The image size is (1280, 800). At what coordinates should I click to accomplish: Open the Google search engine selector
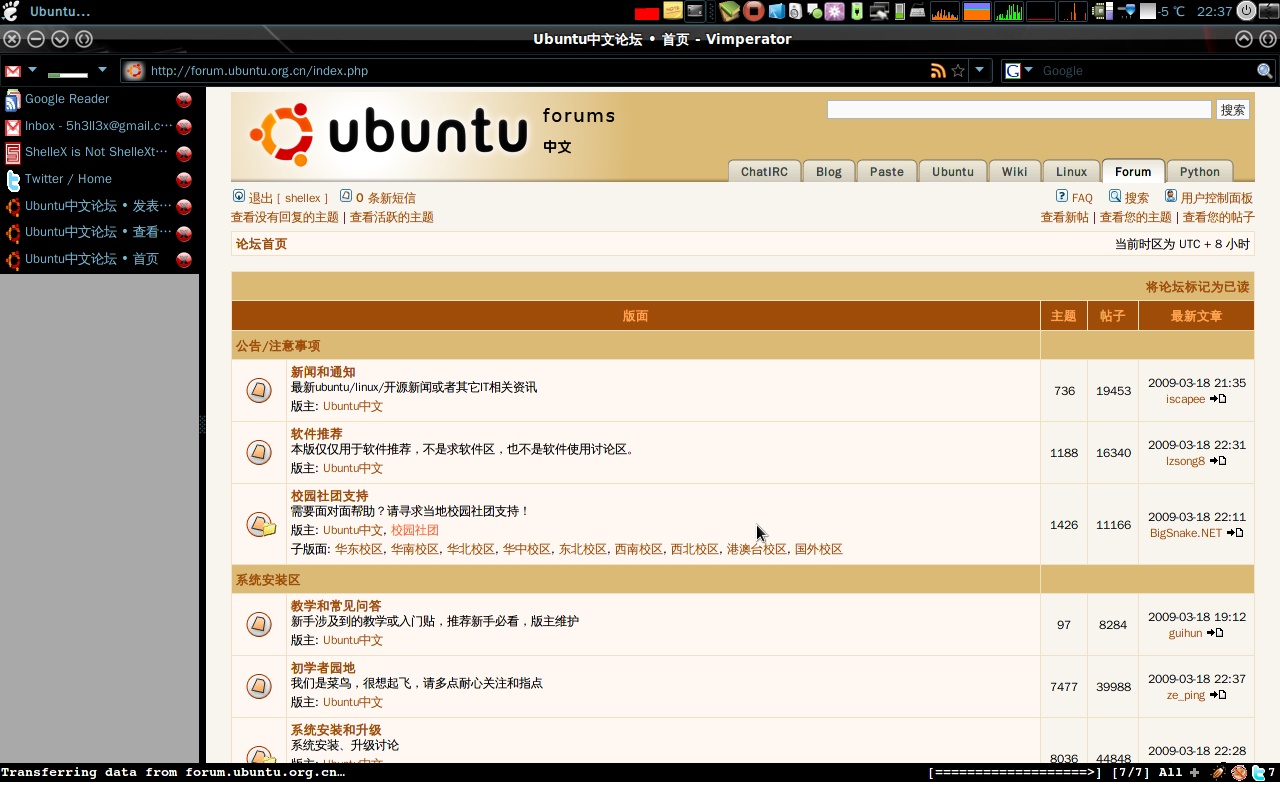coord(1019,71)
